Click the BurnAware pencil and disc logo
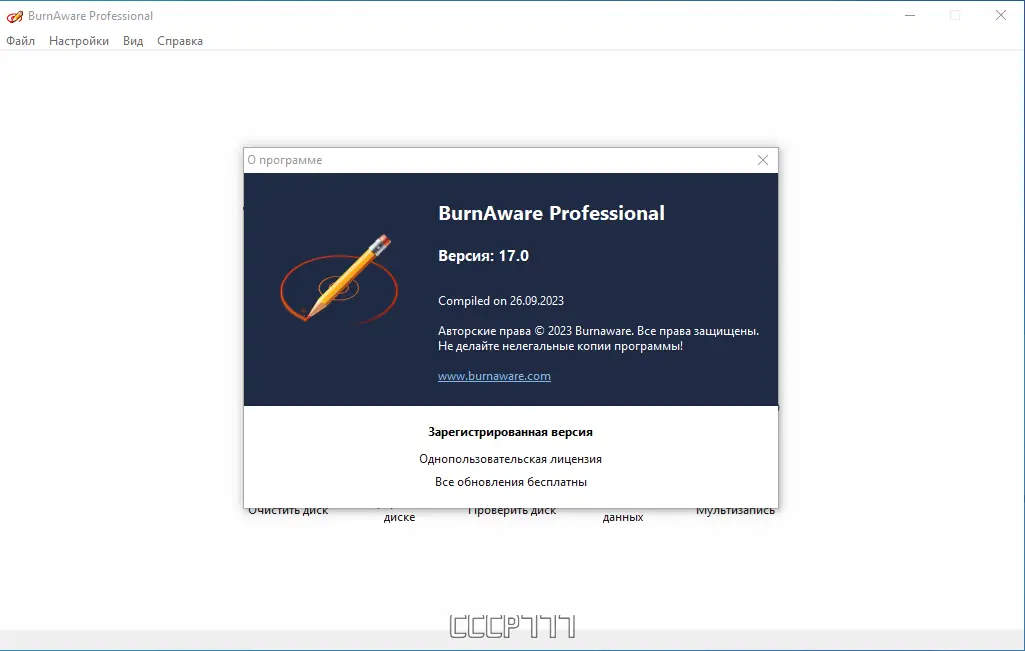The width and height of the screenshot is (1025, 651). (339, 278)
